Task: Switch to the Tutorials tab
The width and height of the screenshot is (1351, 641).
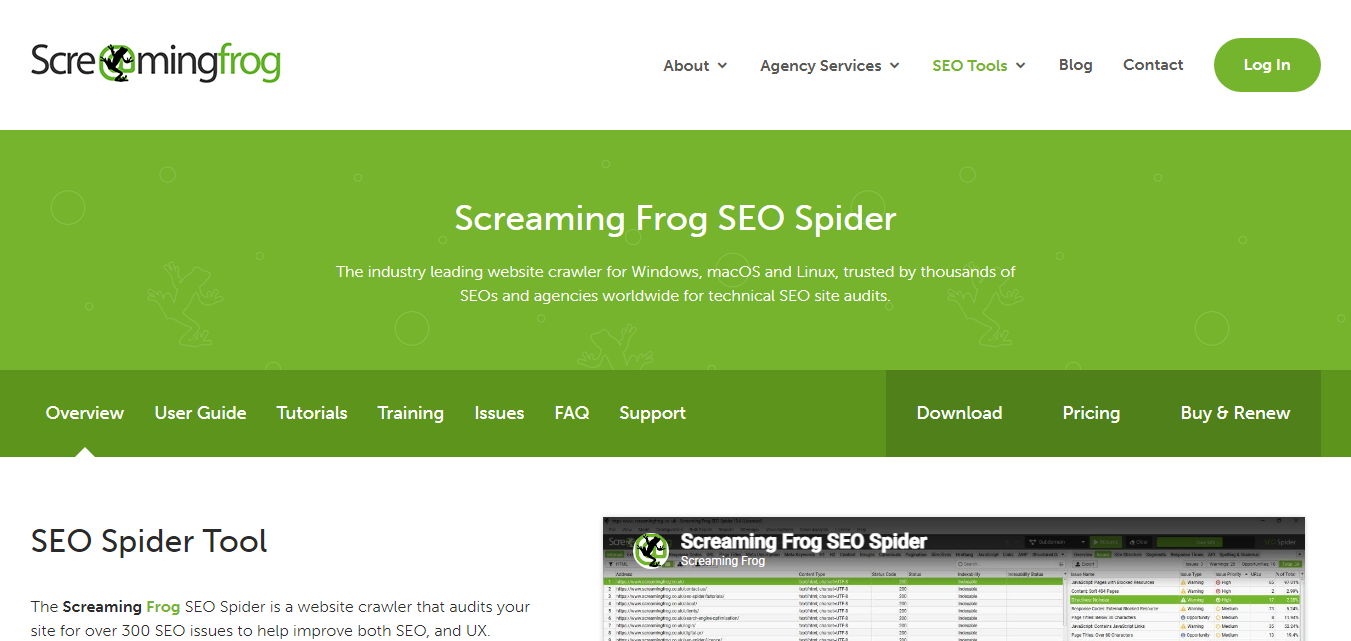Action: tap(312, 413)
